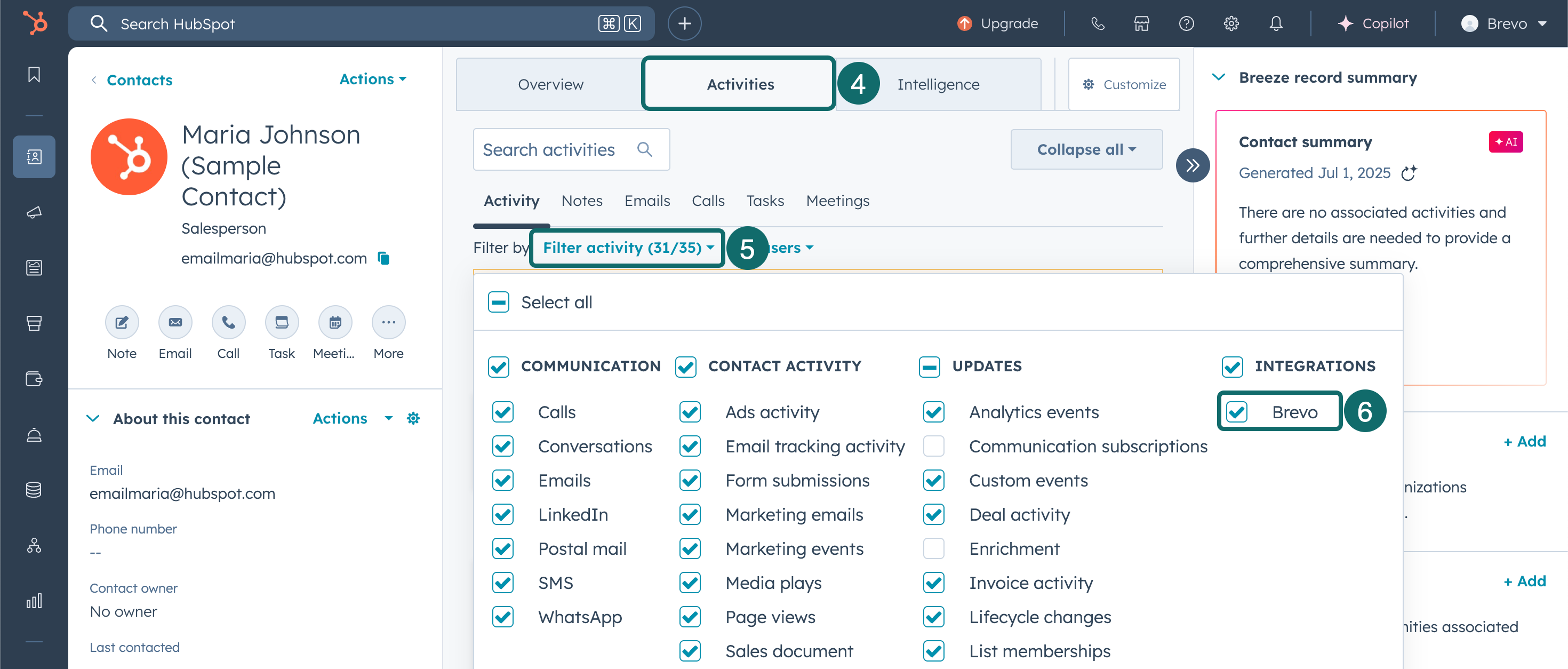This screenshot has width=1568, height=669.
Task: Open the settings gear in top bar
Action: [x=1231, y=24]
